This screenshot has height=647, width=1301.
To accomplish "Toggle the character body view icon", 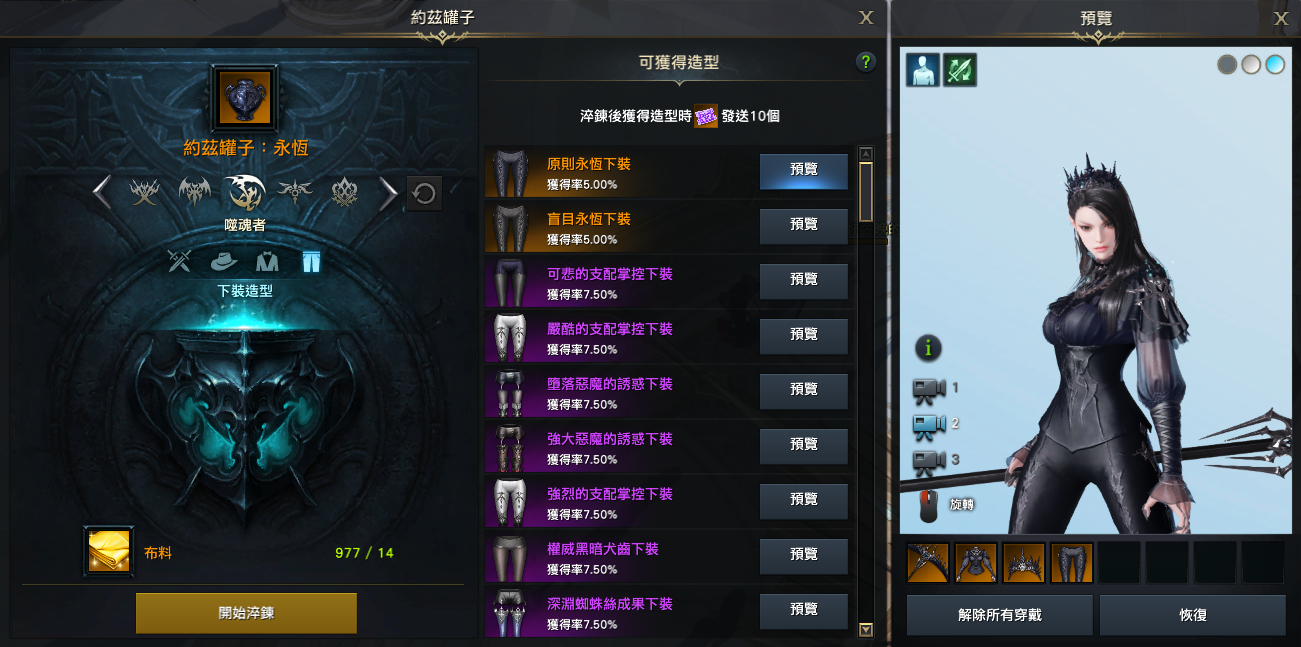I will (923, 70).
